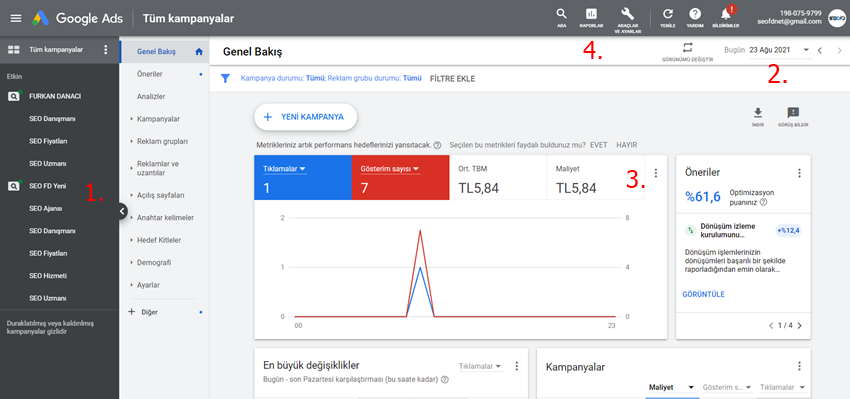Open Reklamlar ve uzantılar navigation item
850x399 pixels.
157,168
